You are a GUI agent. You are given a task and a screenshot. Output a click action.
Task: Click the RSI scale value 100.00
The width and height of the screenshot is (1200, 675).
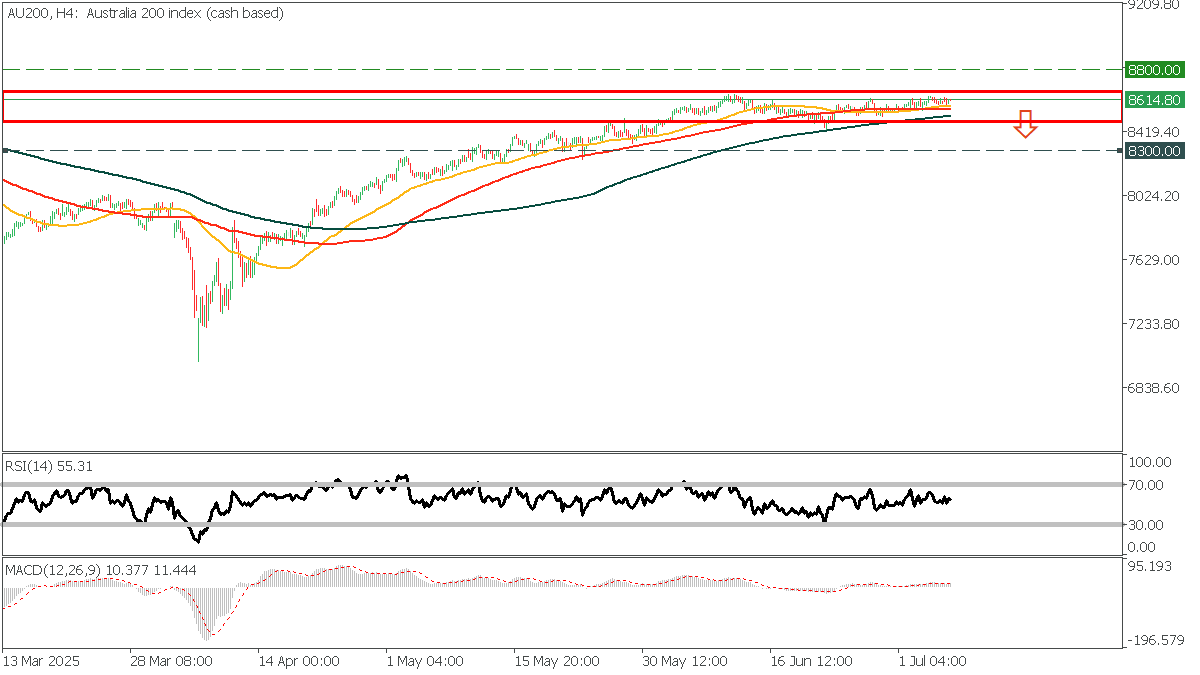[x=1151, y=462]
